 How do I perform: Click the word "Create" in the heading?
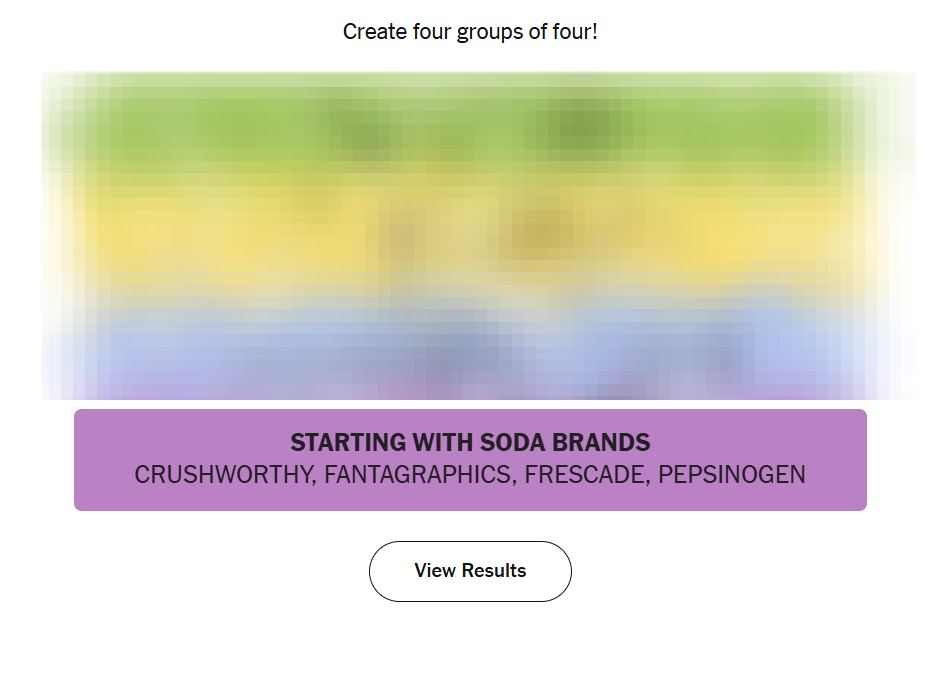375,32
